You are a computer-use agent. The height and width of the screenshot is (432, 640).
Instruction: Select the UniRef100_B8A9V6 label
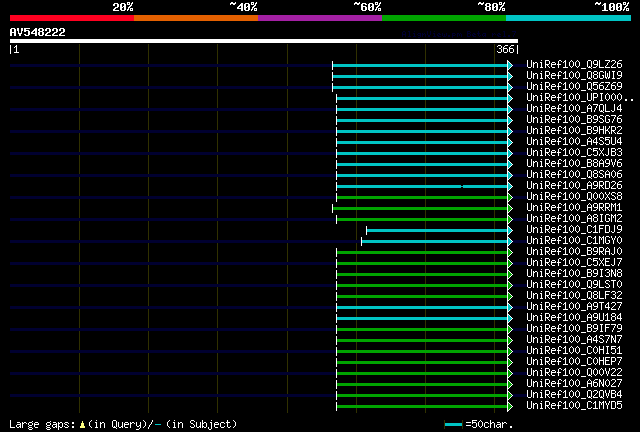click(574, 163)
